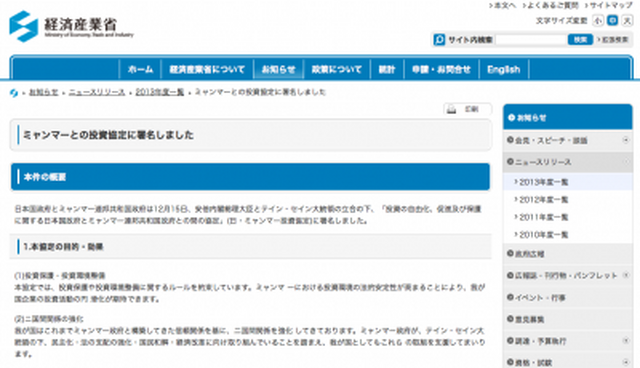Click the 本件の概要 section heading
640x368 pixels.
45,177
